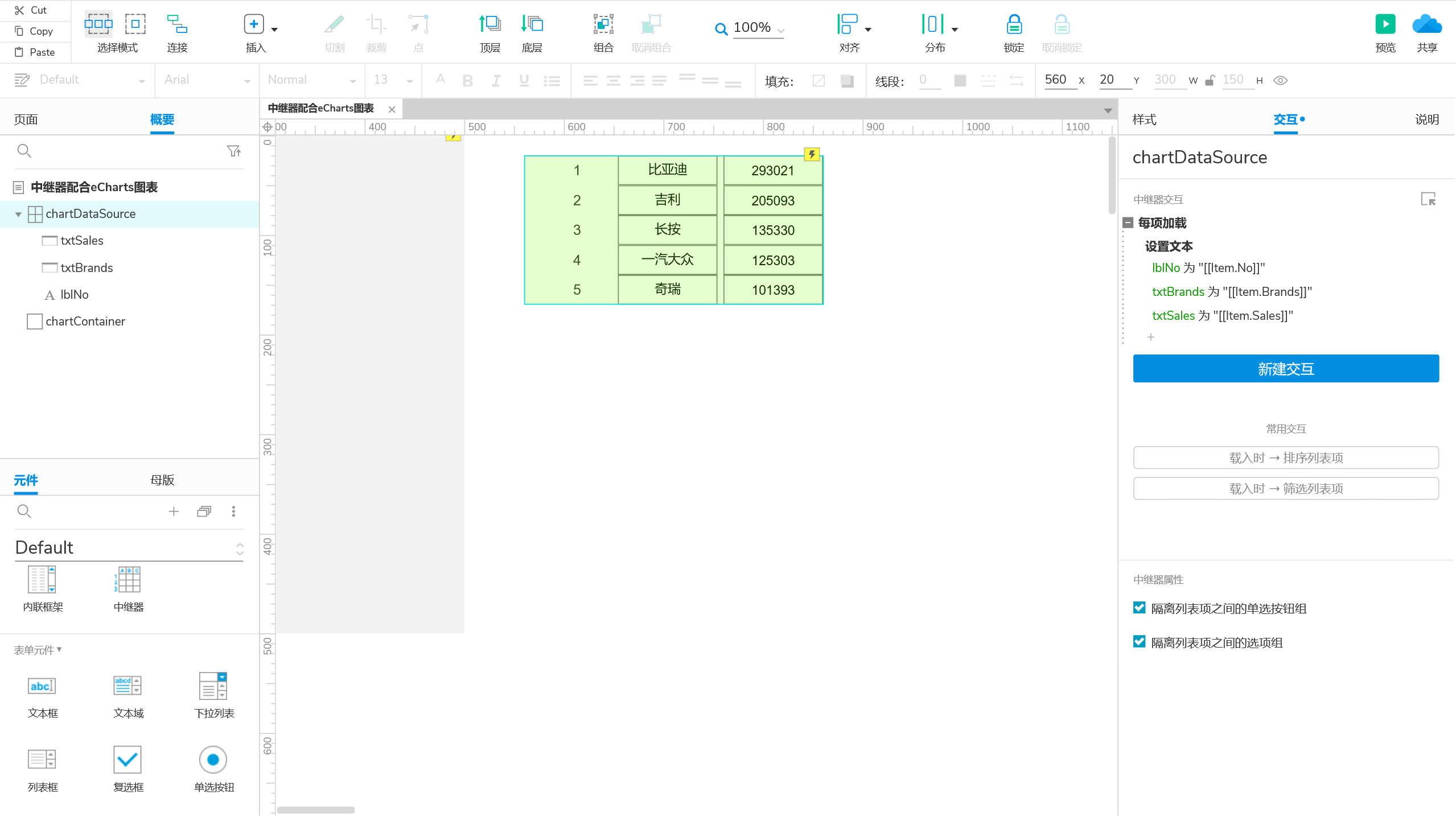Screen dimensions: 1456x816
Task: Bring widget to front with 顶层
Action: pos(490,33)
